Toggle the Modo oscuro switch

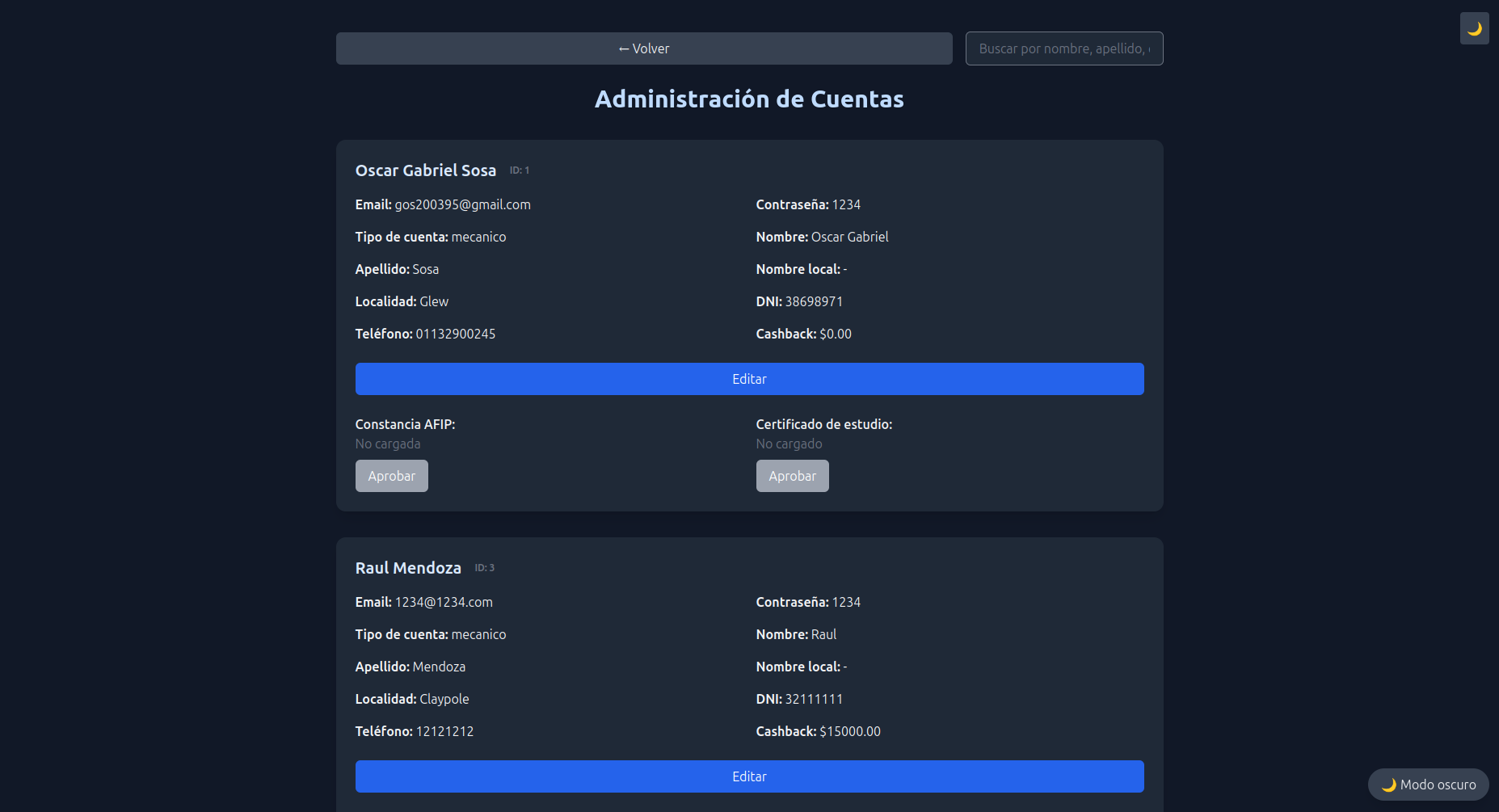coord(1428,785)
